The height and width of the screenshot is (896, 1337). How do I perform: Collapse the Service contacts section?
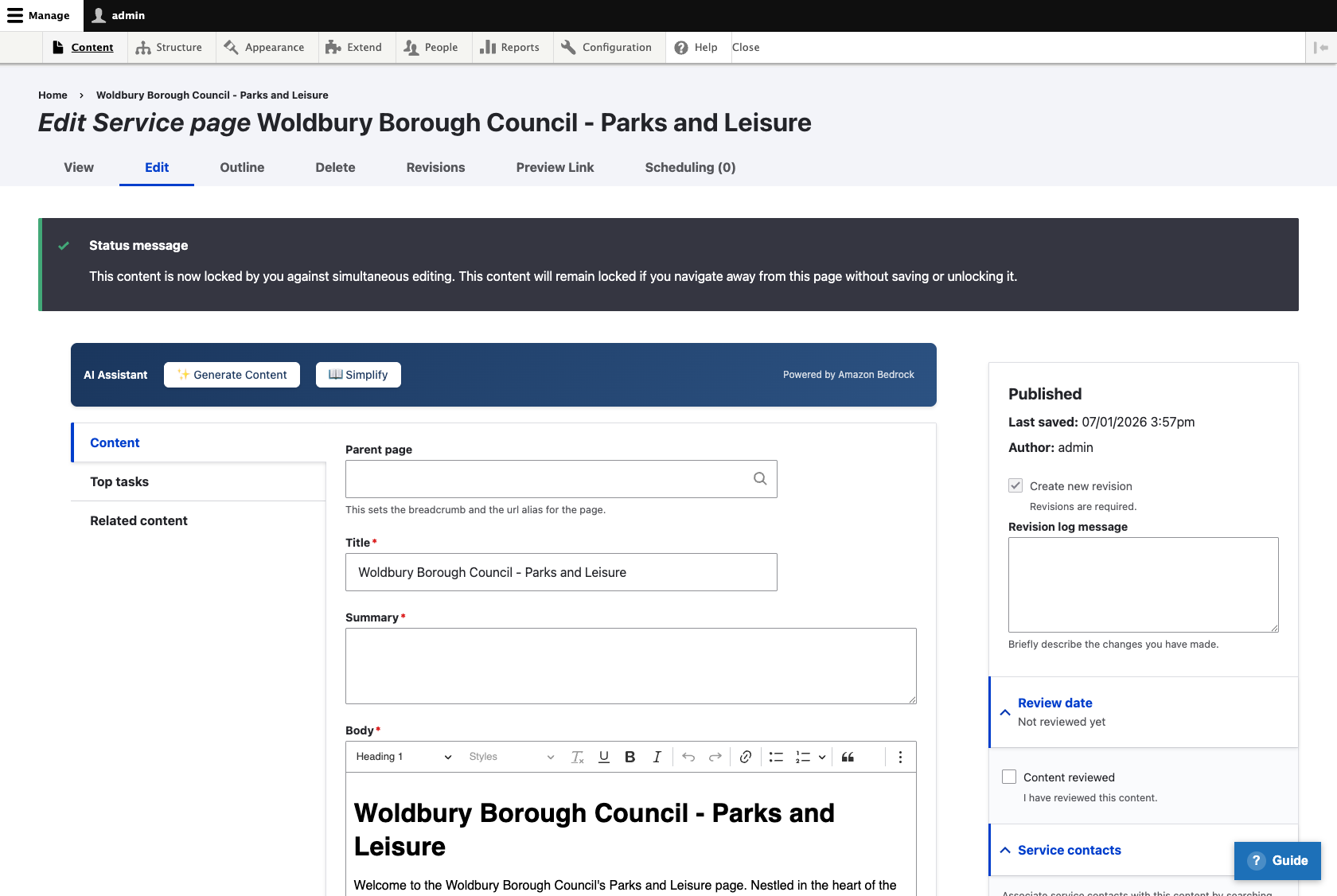coord(1004,850)
